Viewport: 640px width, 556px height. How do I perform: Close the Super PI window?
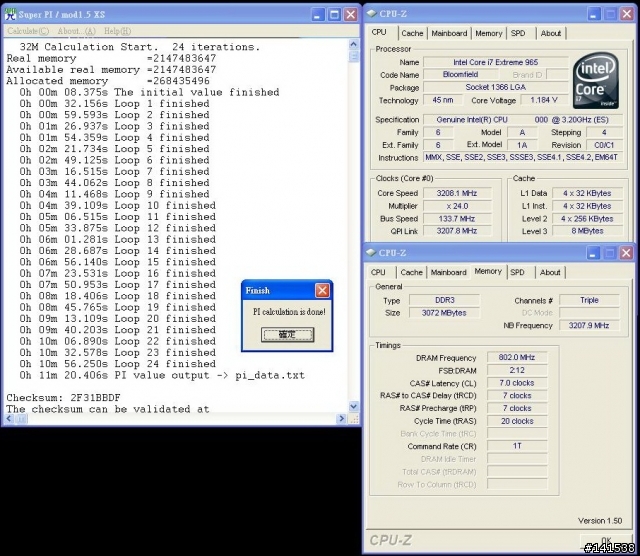[351, 15]
